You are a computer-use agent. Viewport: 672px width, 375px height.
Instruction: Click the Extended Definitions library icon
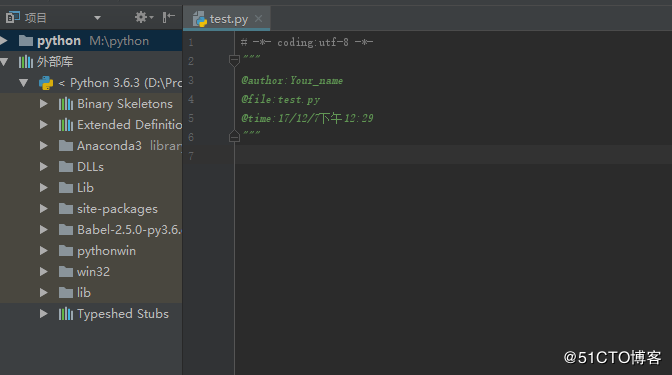(66, 125)
